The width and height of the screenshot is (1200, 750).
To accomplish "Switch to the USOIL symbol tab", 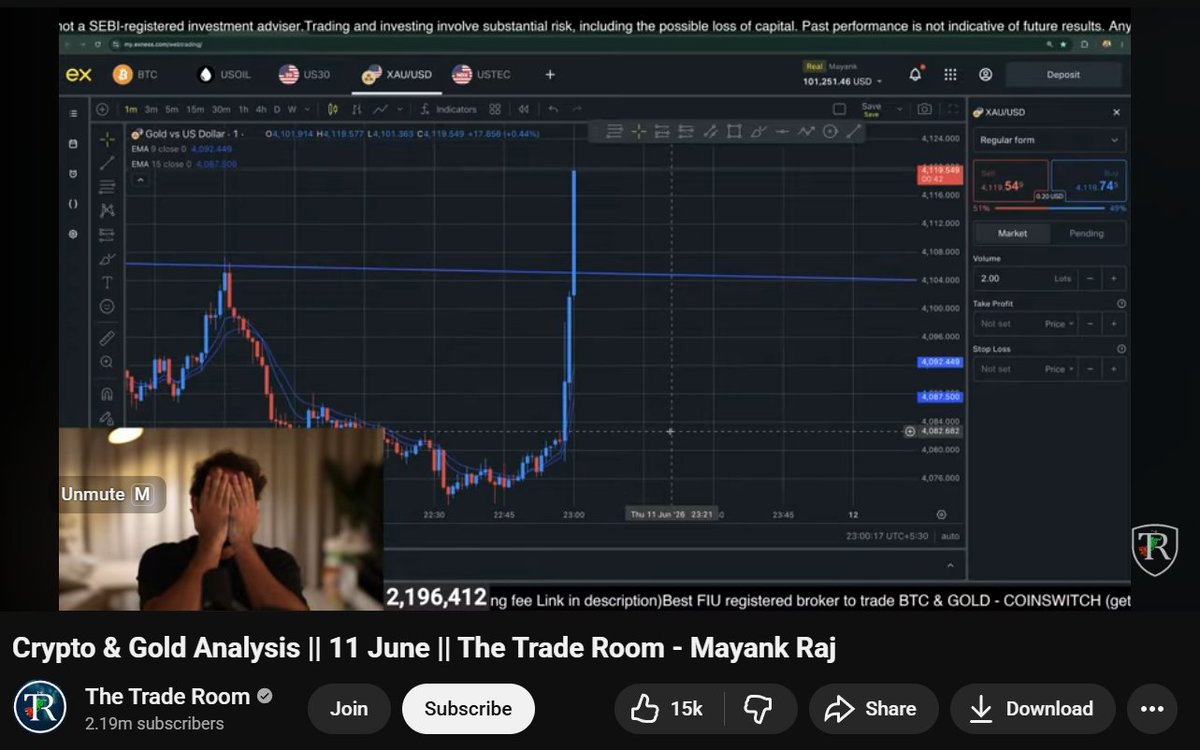I will [x=226, y=75].
